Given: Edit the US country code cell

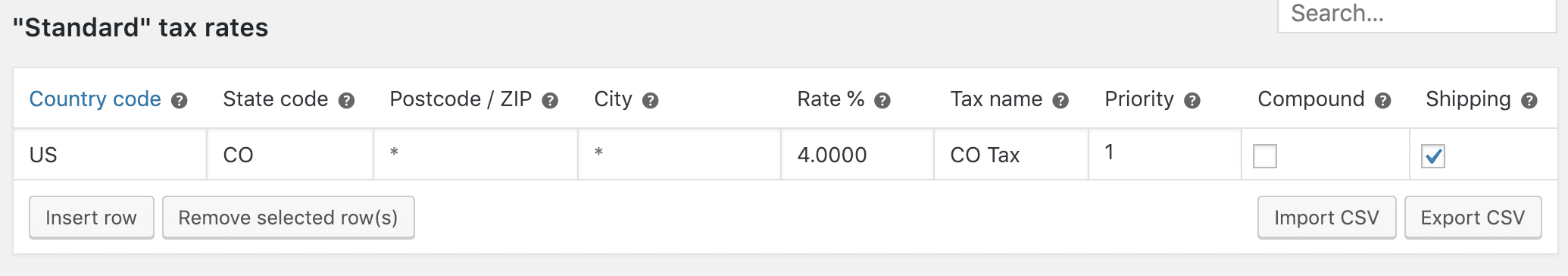Looking at the screenshot, I should pos(110,155).
